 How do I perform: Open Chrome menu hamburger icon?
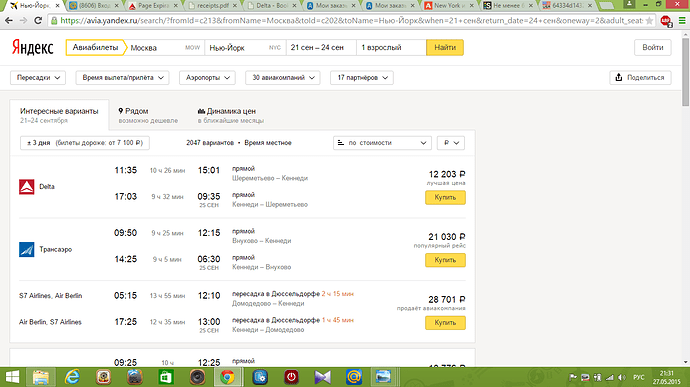[x=682, y=21]
